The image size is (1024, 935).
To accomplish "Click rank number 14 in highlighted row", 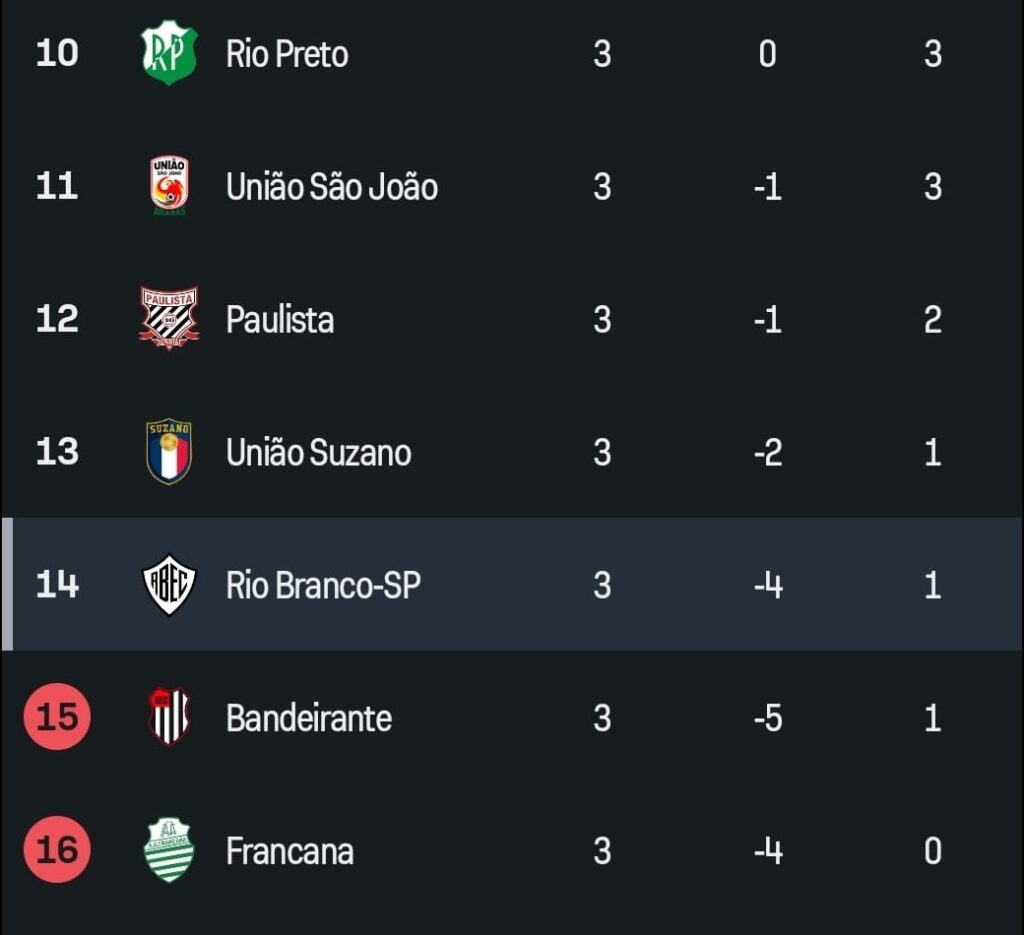I will click(x=57, y=585).
